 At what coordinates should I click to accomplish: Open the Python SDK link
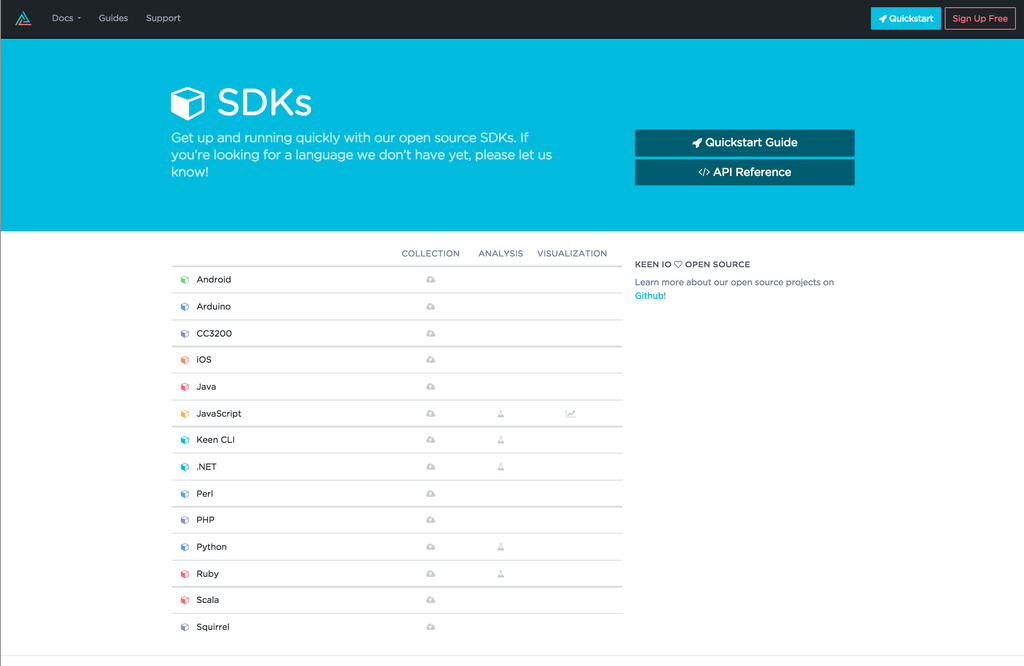click(212, 547)
